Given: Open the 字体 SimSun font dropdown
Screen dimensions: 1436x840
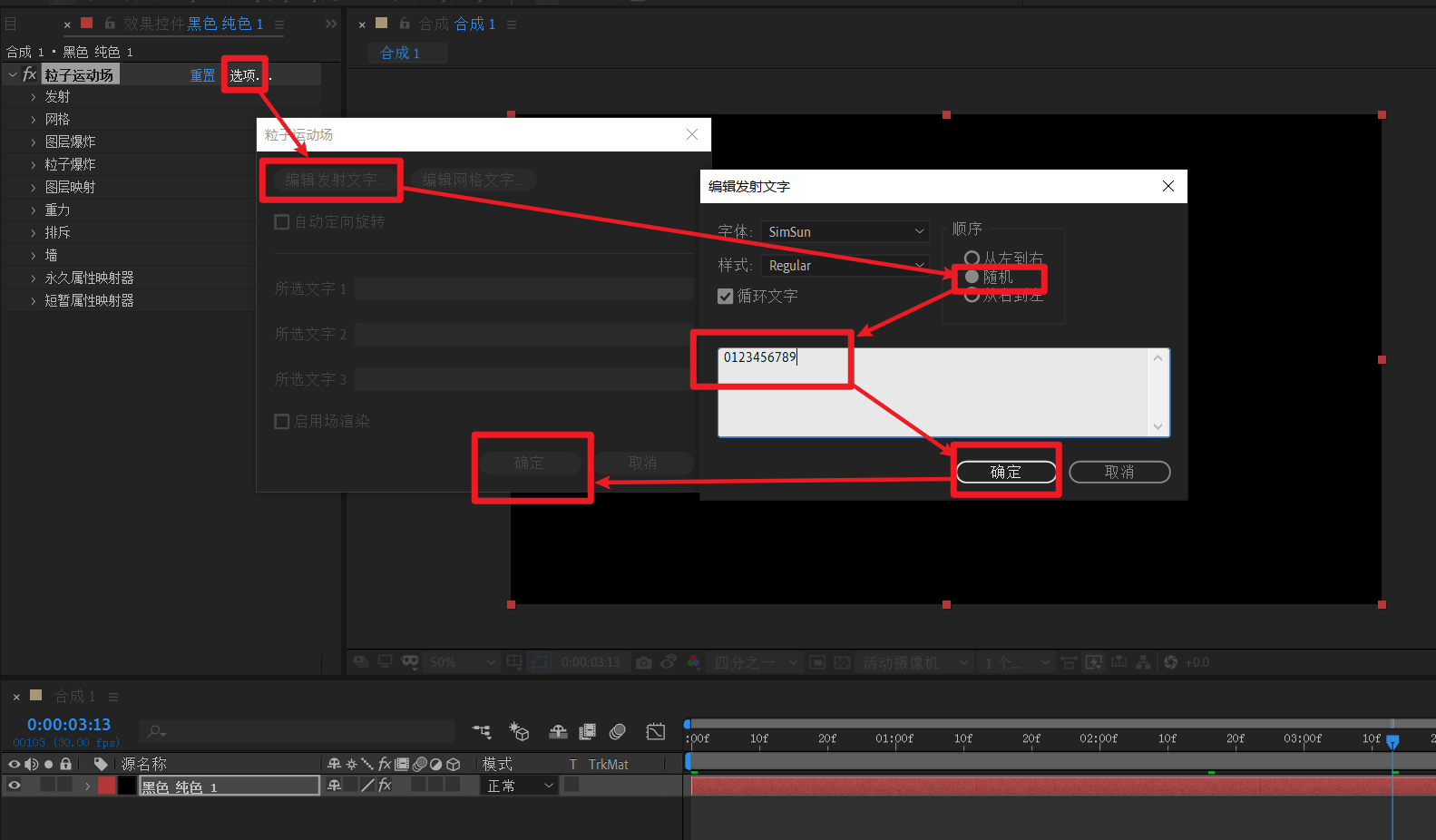Looking at the screenshot, I should click(845, 232).
